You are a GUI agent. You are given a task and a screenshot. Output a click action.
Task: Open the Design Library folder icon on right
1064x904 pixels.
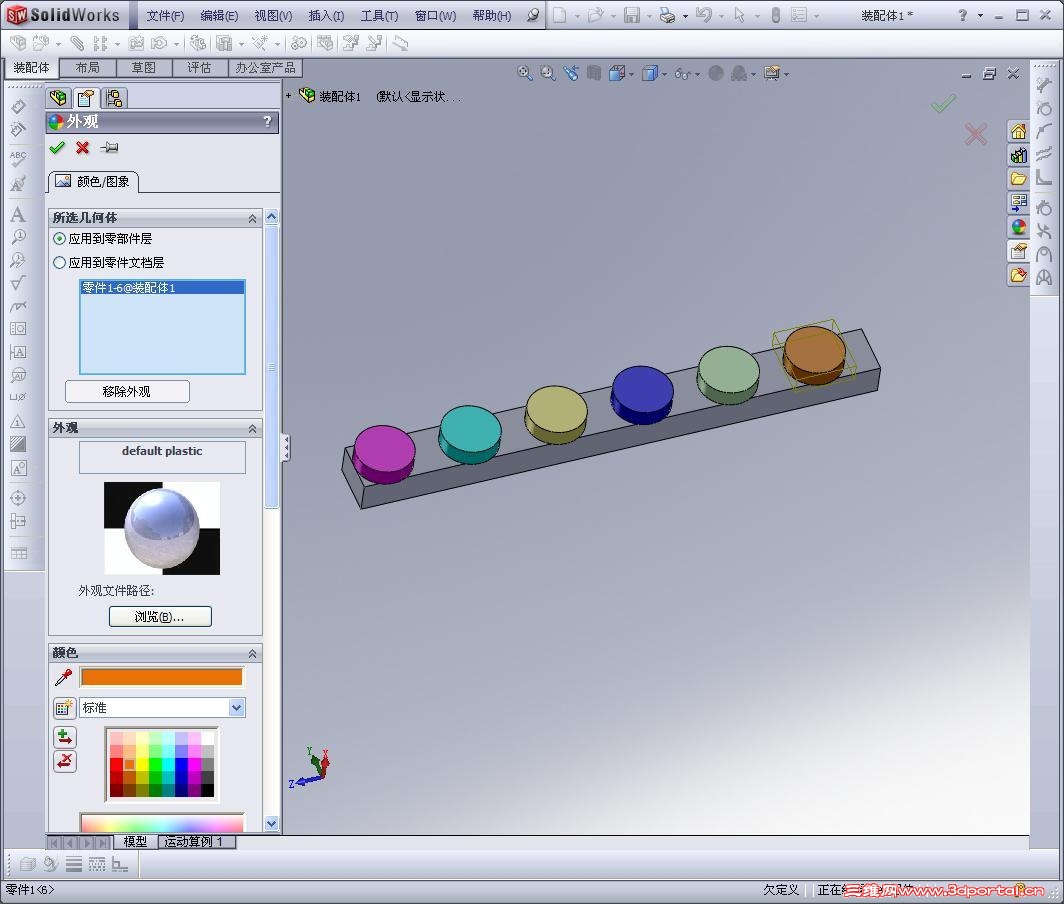tap(1018, 177)
